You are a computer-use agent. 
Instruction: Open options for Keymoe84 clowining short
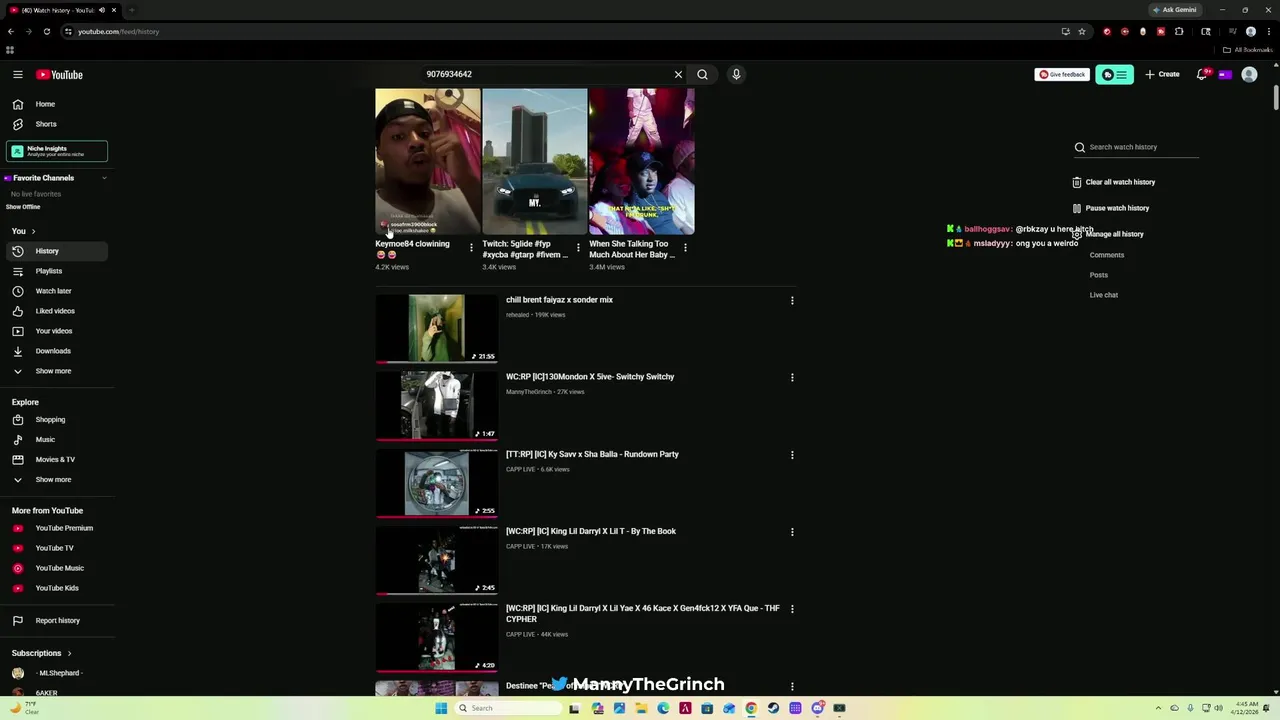pyautogui.click(x=471, y=248)
